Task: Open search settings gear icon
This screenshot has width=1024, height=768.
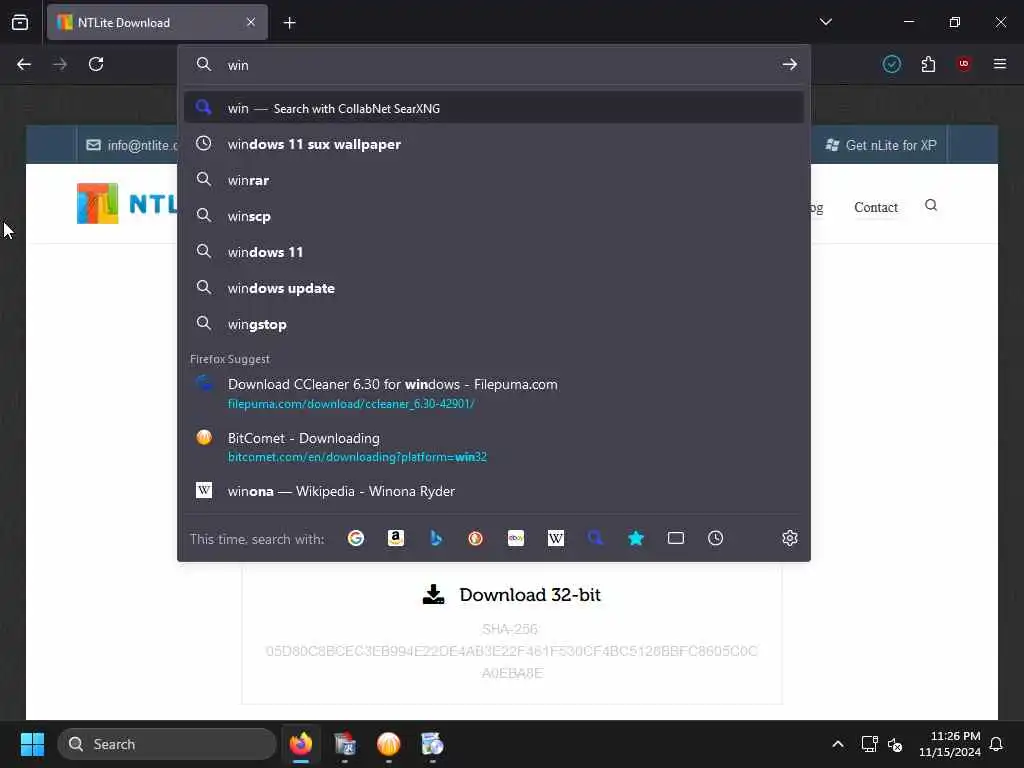Action: (790, 538)
